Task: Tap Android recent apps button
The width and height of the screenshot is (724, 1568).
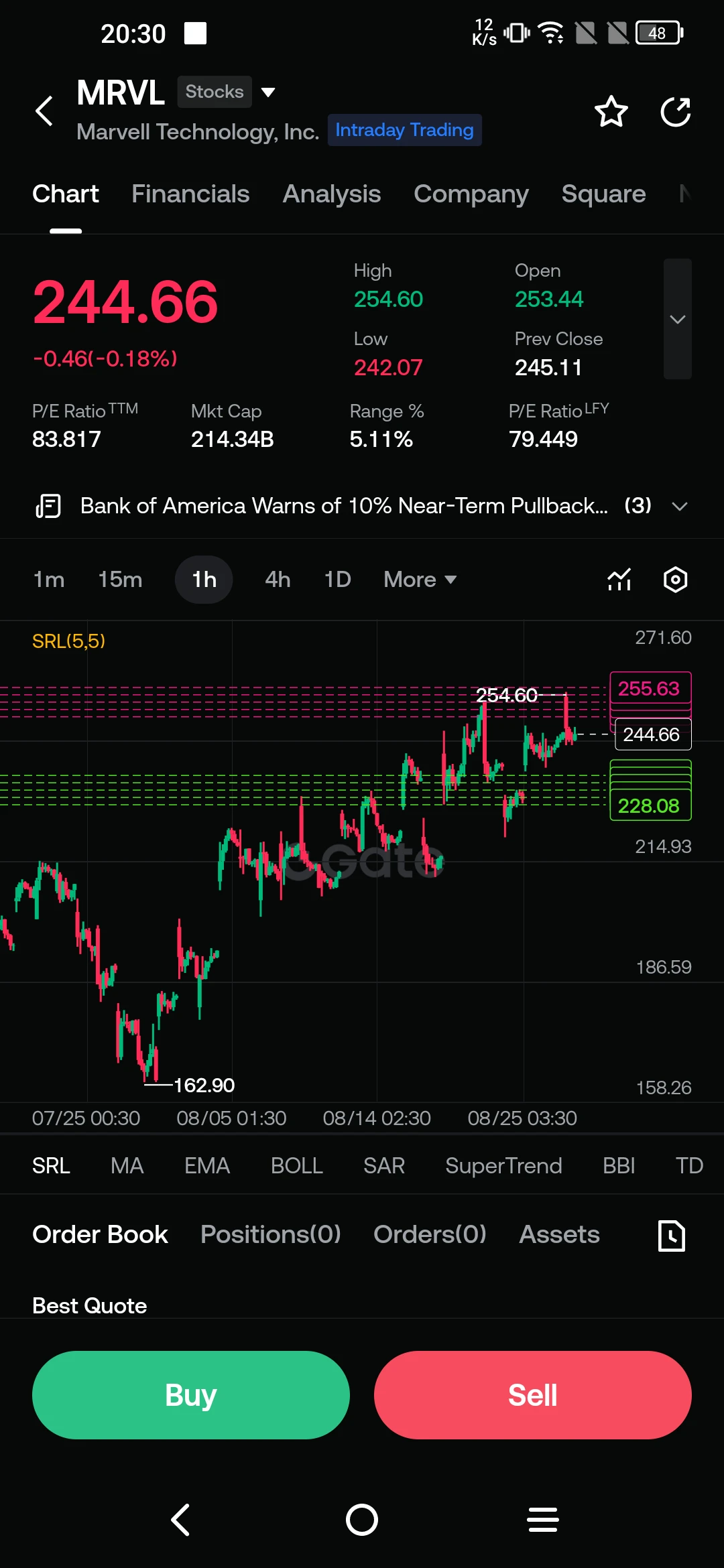Action: pos(543,1519)
